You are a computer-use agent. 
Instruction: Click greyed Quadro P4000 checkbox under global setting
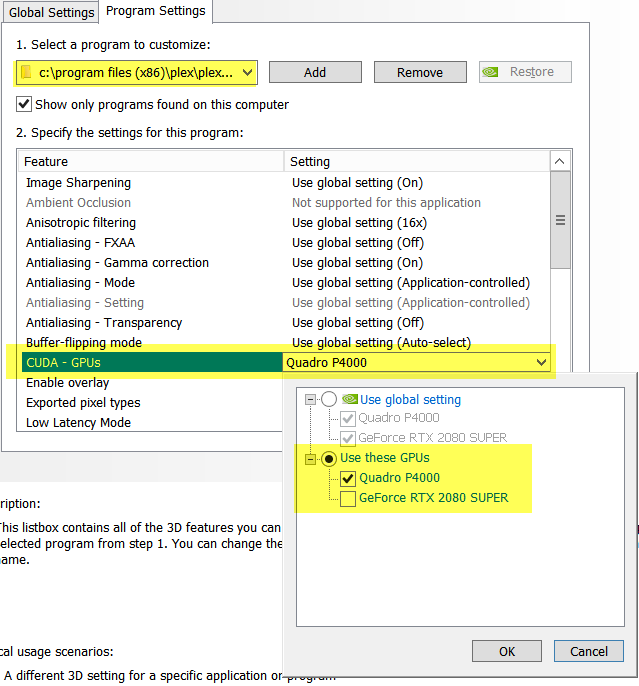point(348,418)
